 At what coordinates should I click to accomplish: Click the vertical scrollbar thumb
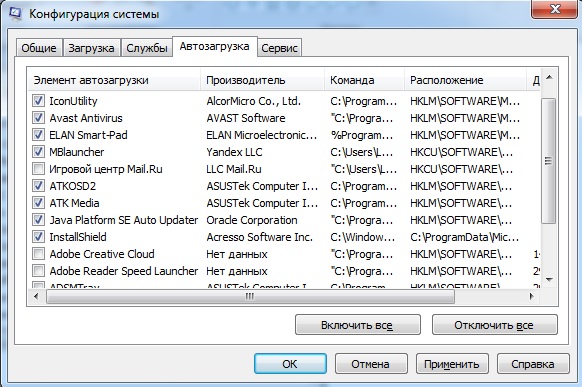click(549, 161)
